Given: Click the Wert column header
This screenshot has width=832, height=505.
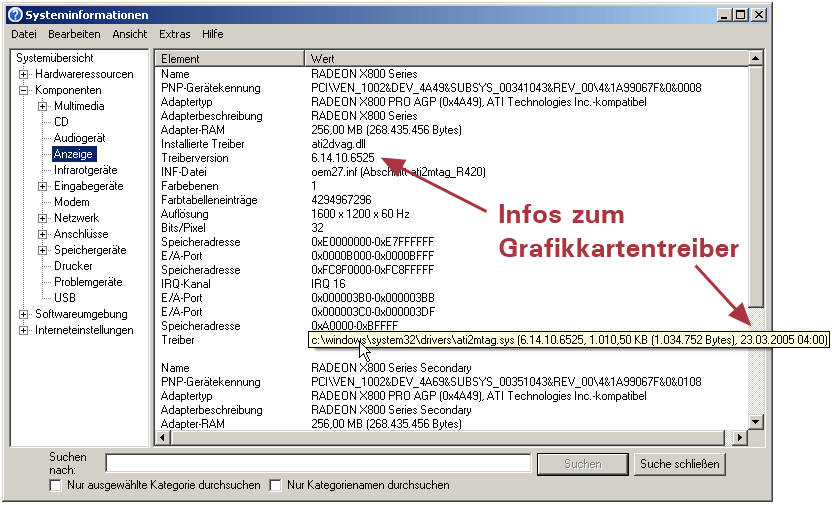Looking at the screenshot, I should tap(526, 58).
